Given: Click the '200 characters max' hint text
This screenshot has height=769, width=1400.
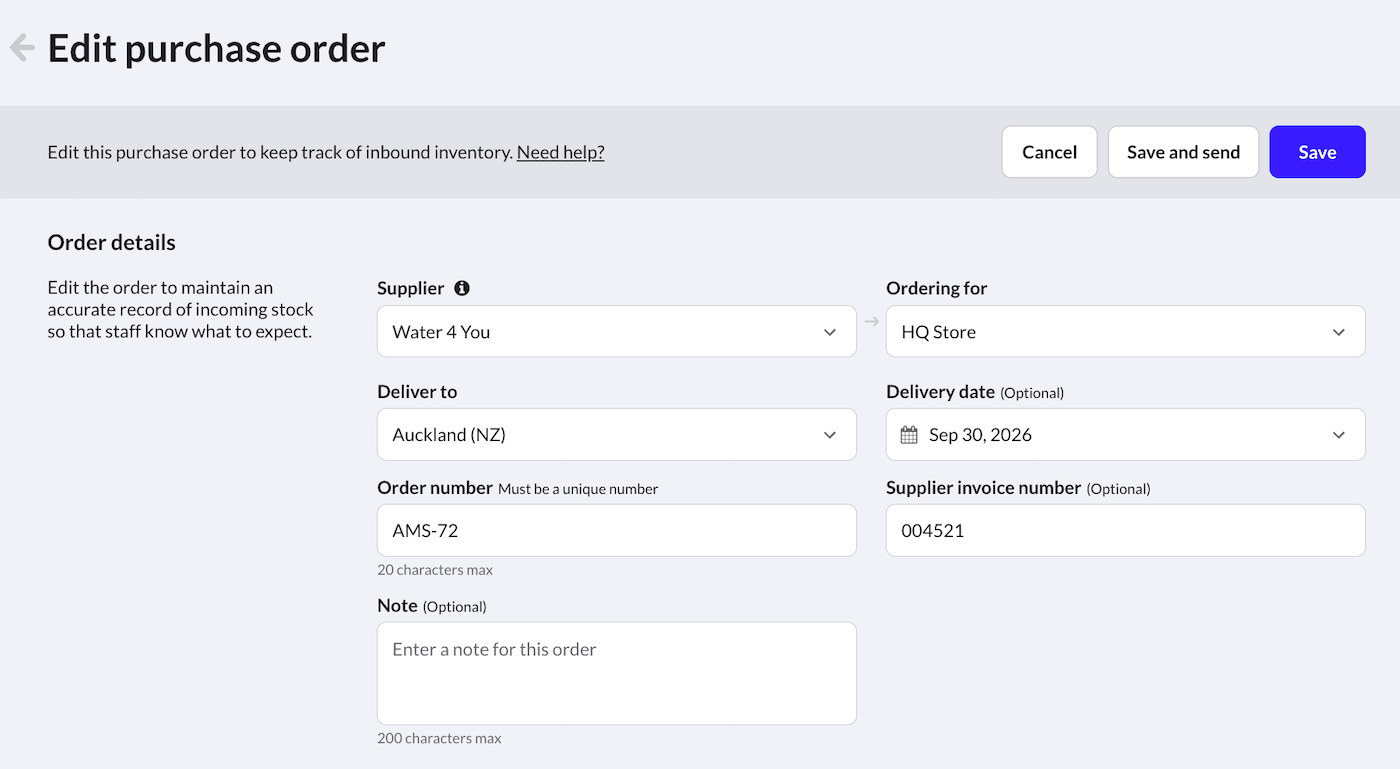Looking at the screenshot, I should point(439,738).
